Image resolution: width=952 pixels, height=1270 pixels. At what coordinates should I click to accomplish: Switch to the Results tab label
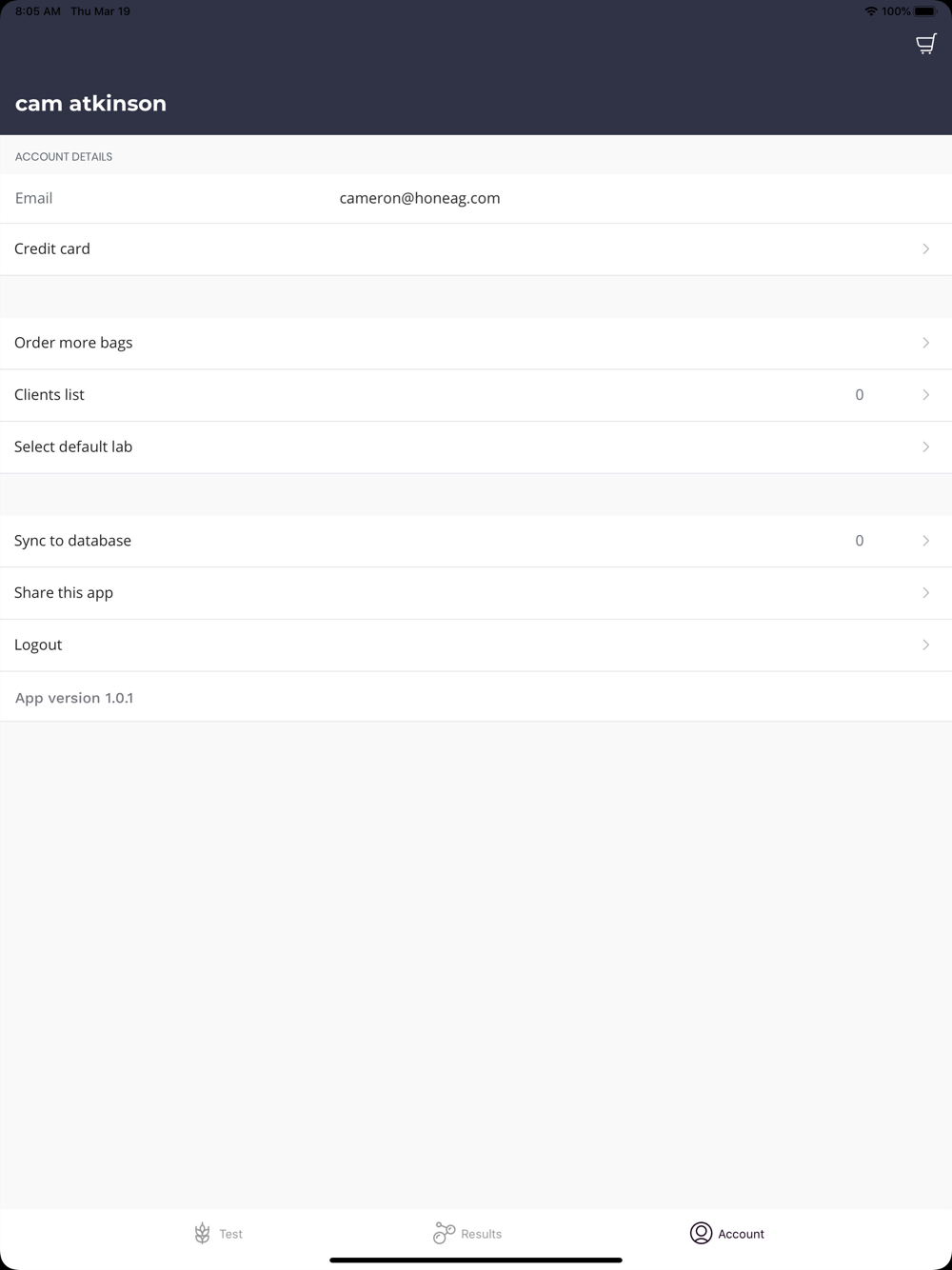coord(481,1234)
